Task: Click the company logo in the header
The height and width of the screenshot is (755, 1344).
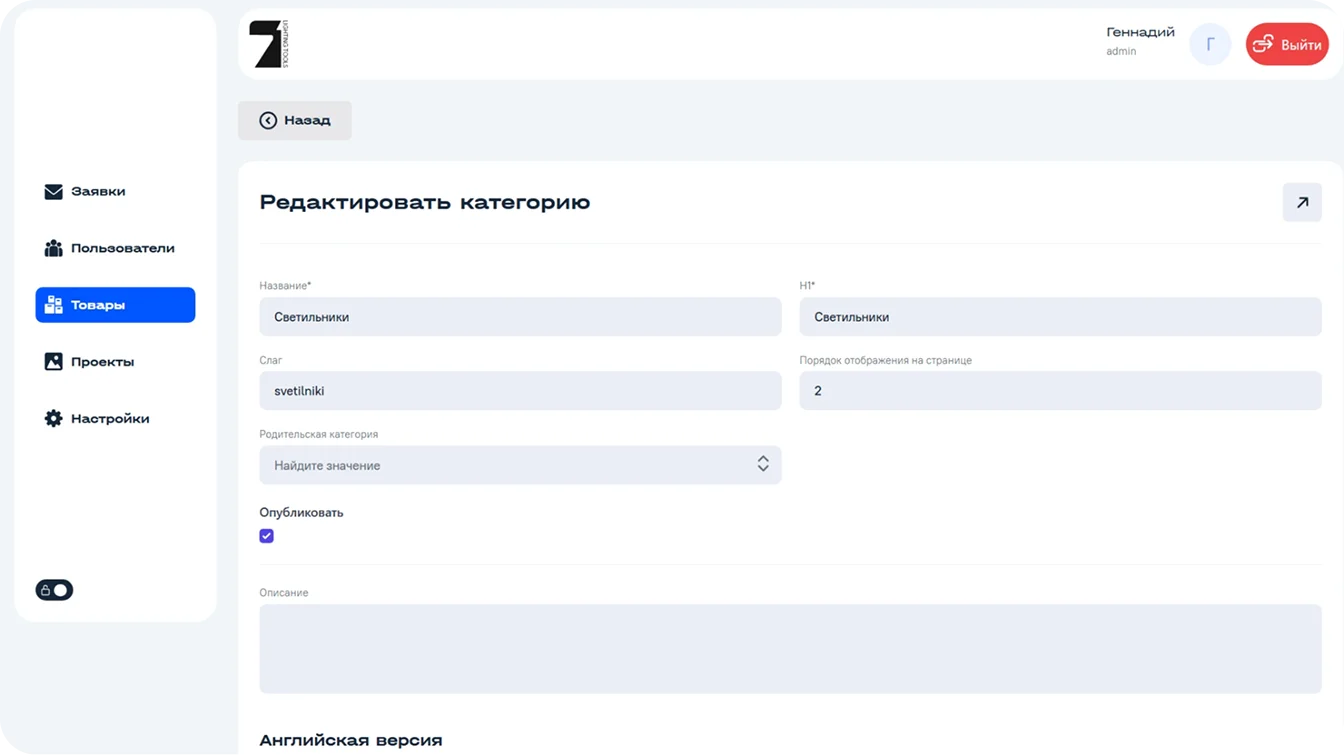Action: [268, 44]
